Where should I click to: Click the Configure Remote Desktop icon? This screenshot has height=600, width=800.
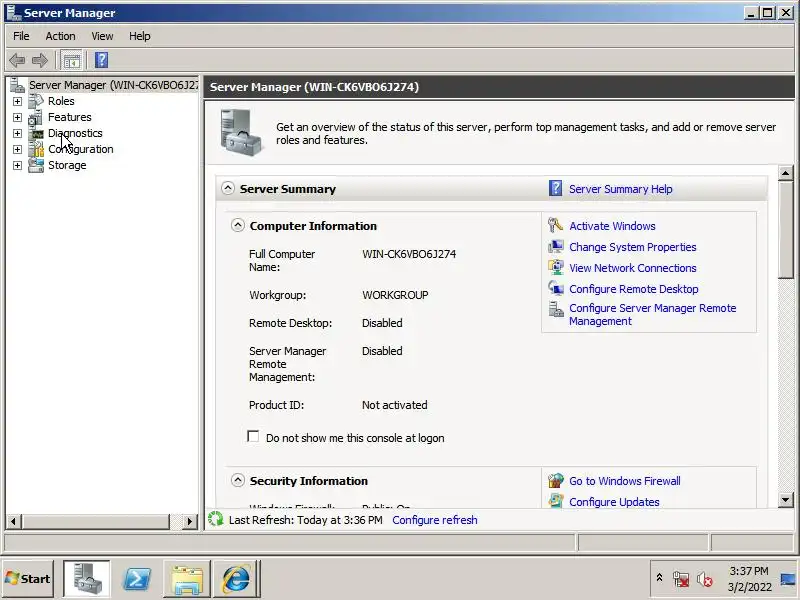(x=555, y=288)
